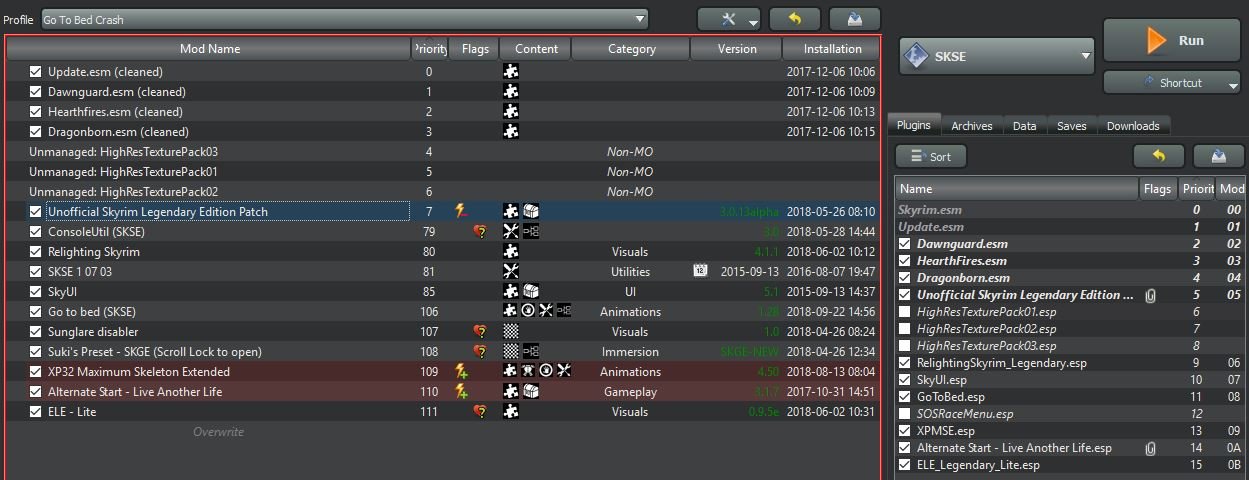Open the tools wrench dropdown above mod list
Image resolution: width=1249 pixels, height=480 pixels.
728,19
